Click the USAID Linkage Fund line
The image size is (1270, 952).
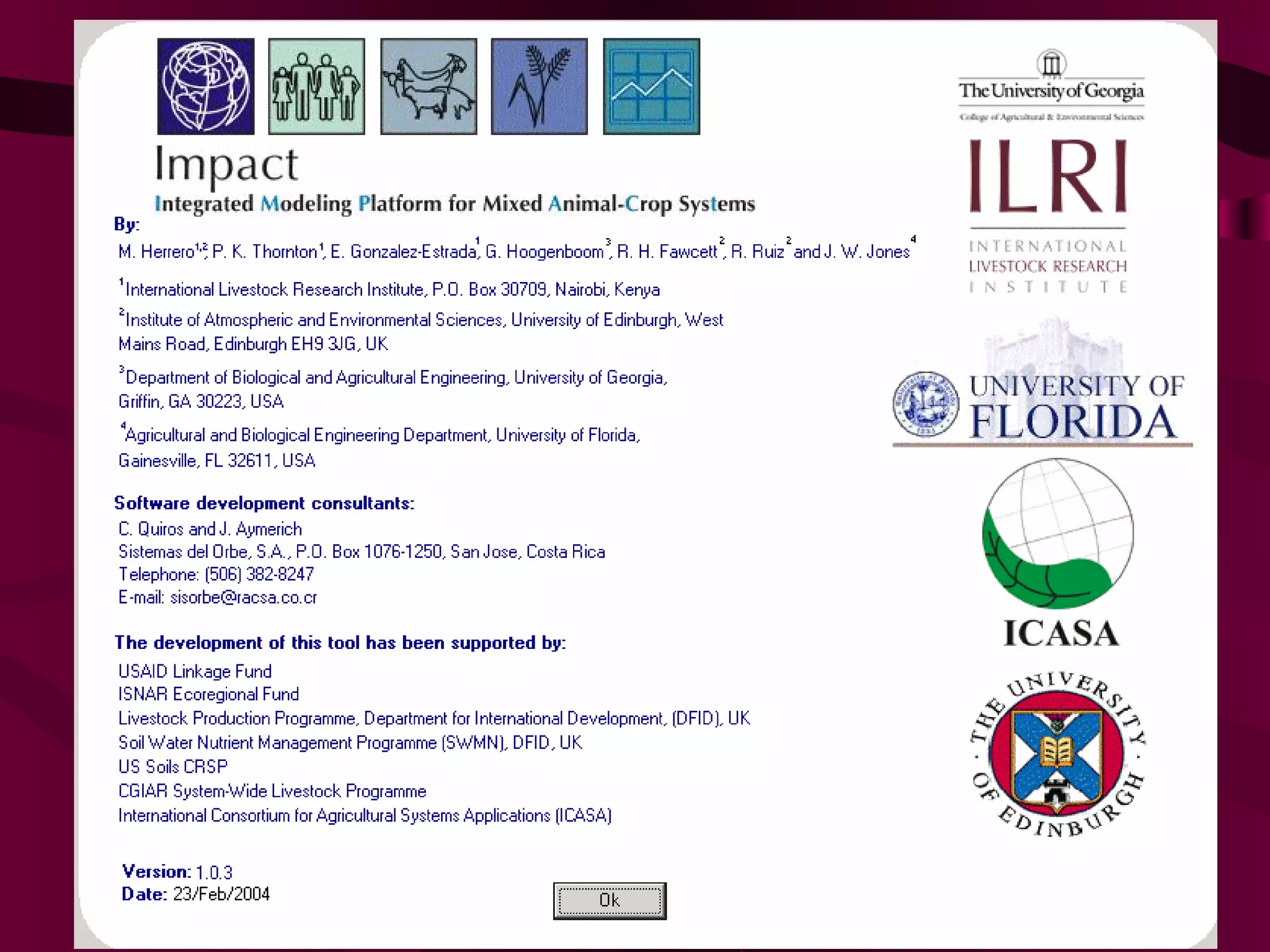pyautogui.click(x=195, y=671)
